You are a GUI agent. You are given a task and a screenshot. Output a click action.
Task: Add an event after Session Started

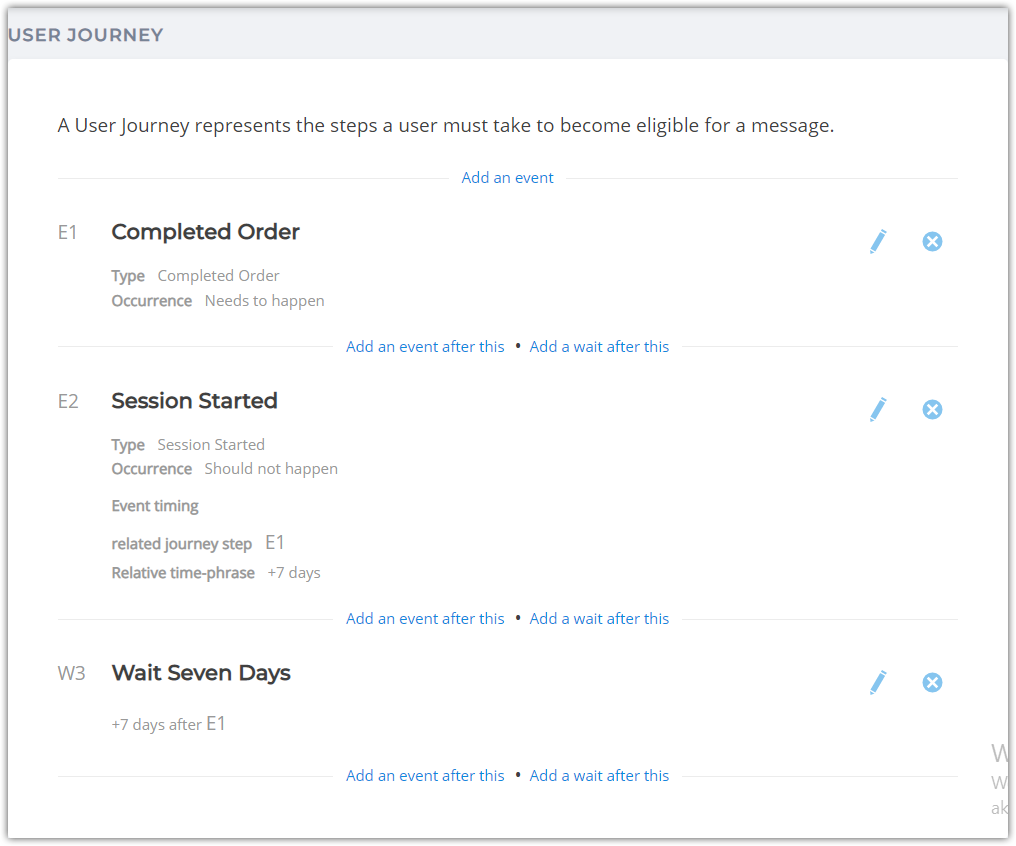pyautogui.click(x=425, y=619)
